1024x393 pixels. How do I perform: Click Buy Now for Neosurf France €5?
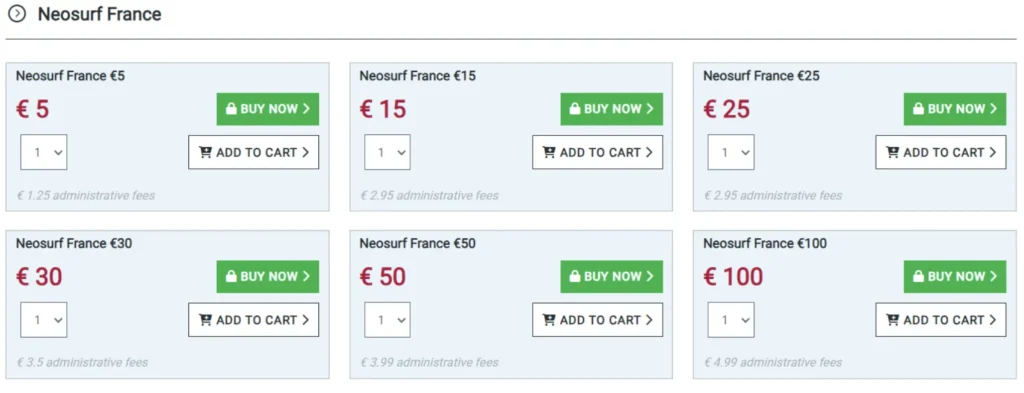(268, 109)
